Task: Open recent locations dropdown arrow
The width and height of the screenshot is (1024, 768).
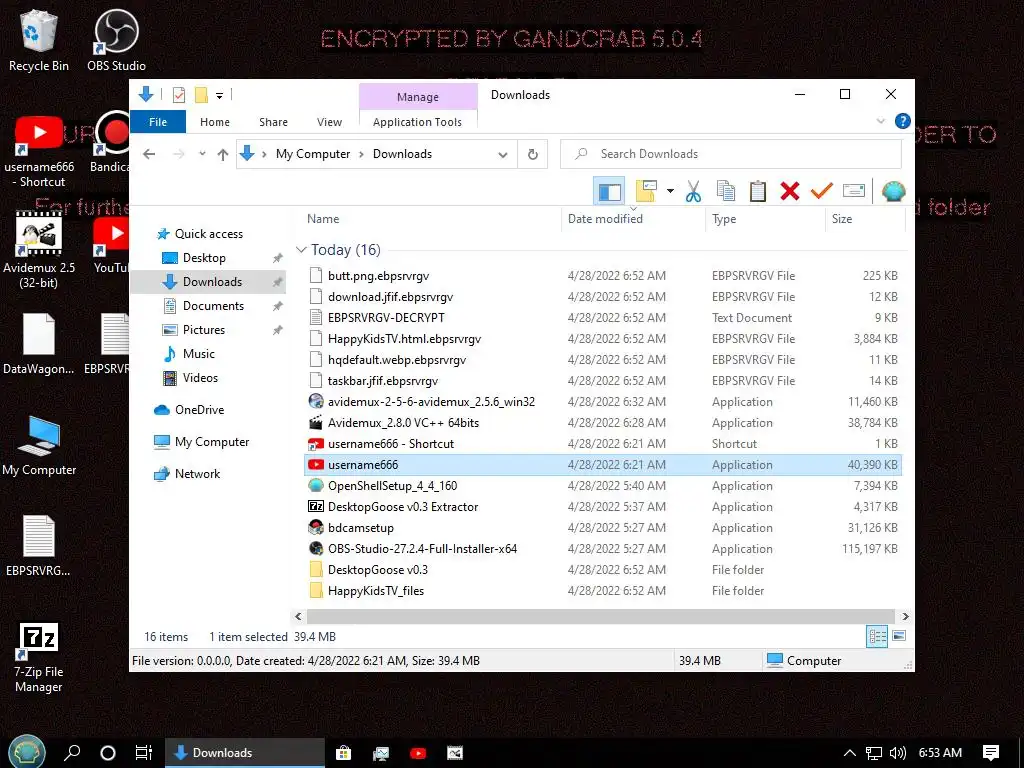Action: coord(202,154)
